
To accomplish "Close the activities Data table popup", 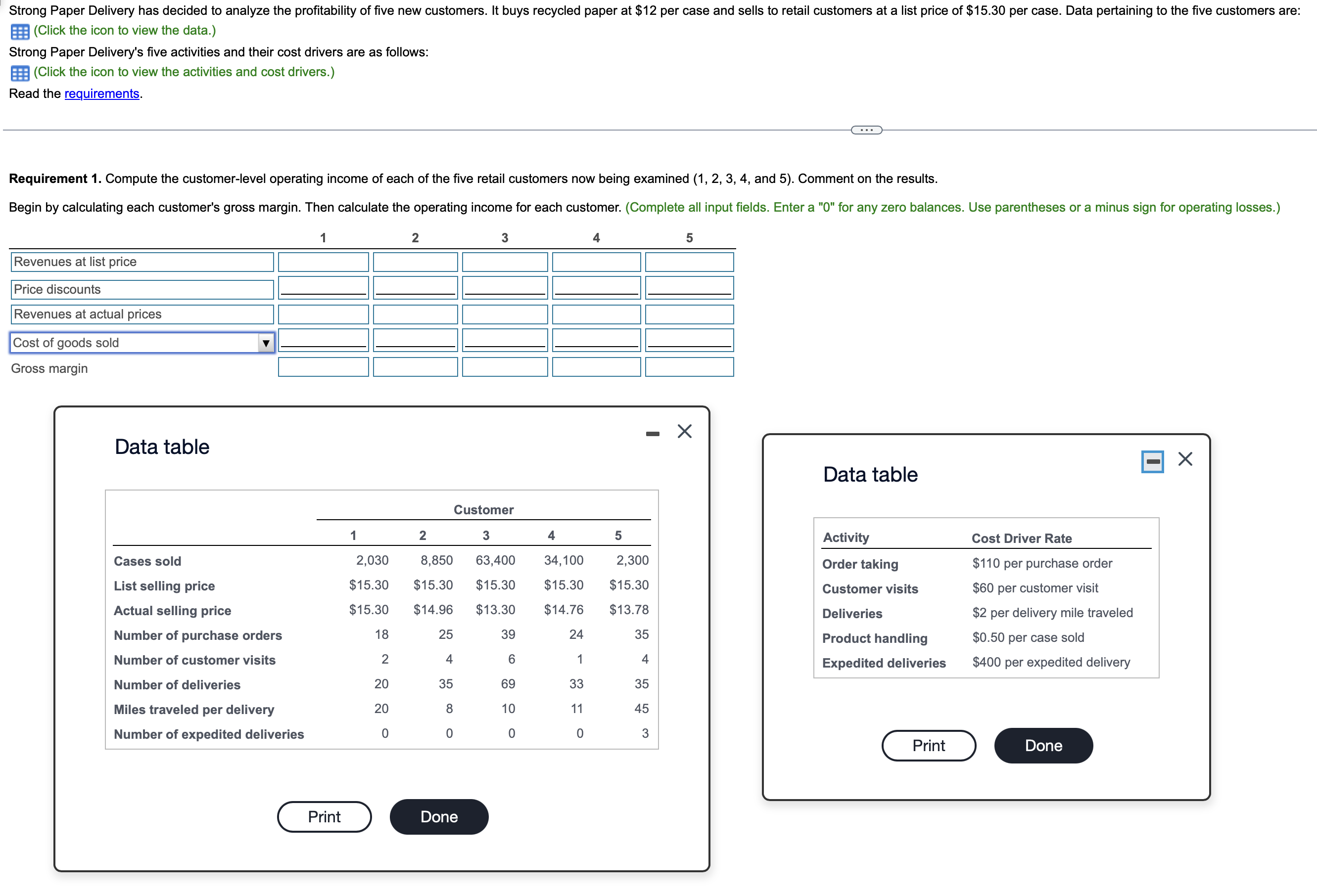I will 1184,459.
